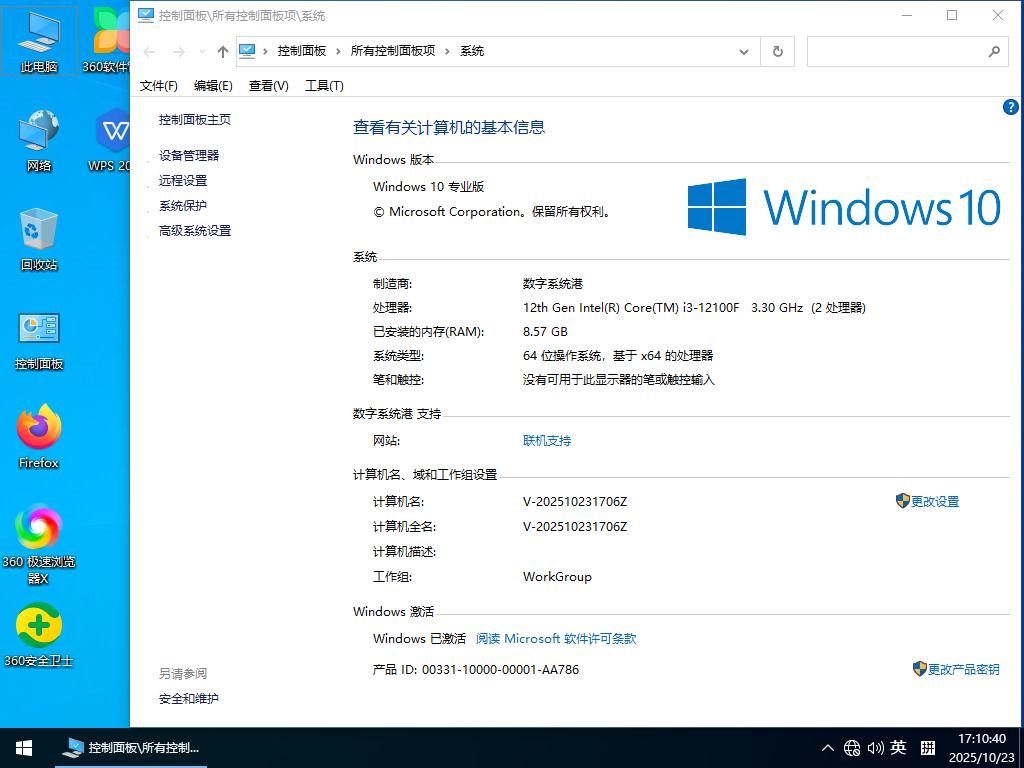1024x768 pixels.
Task: Click the refresh icon beside the address bar
Action: [x=777, y=51]
